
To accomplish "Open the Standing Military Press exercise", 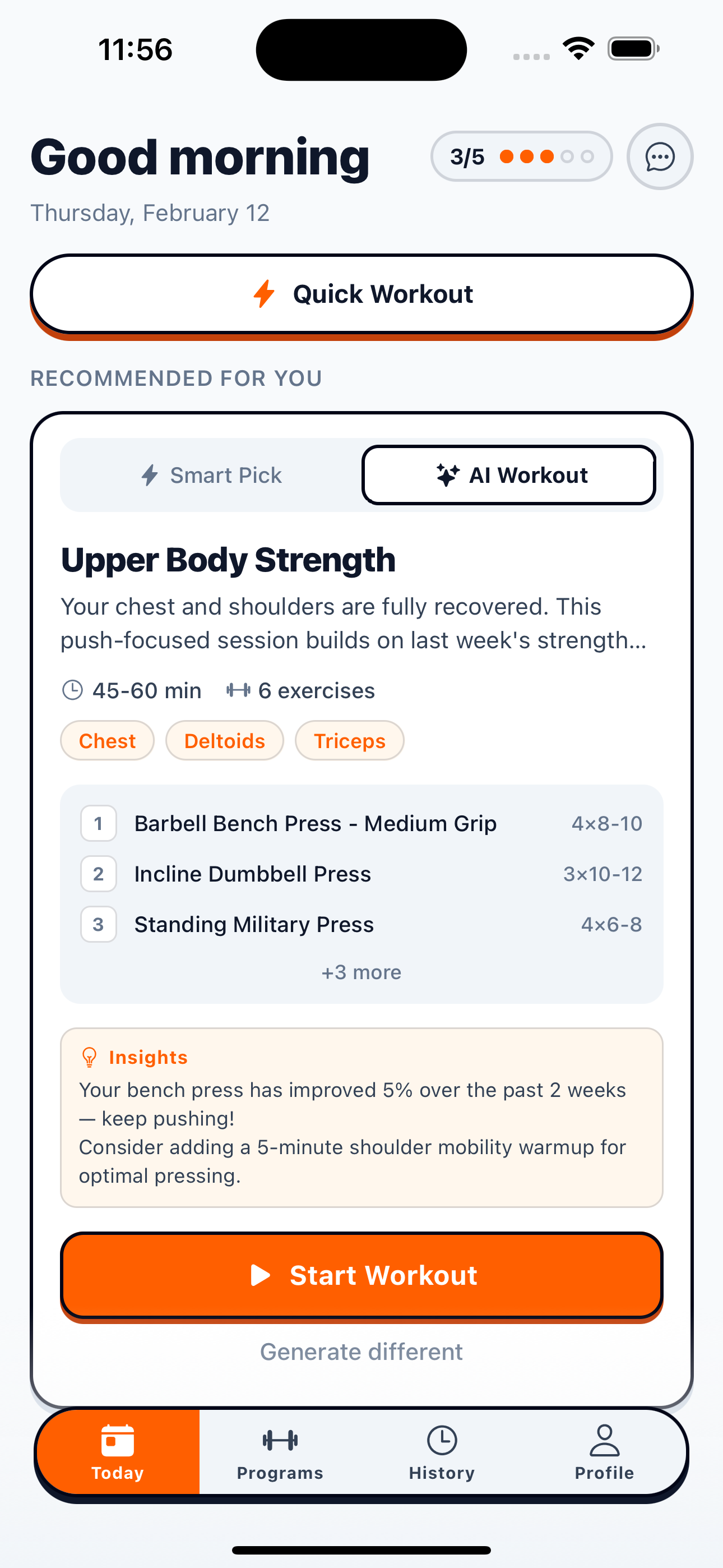I will (x=361, y=925).
